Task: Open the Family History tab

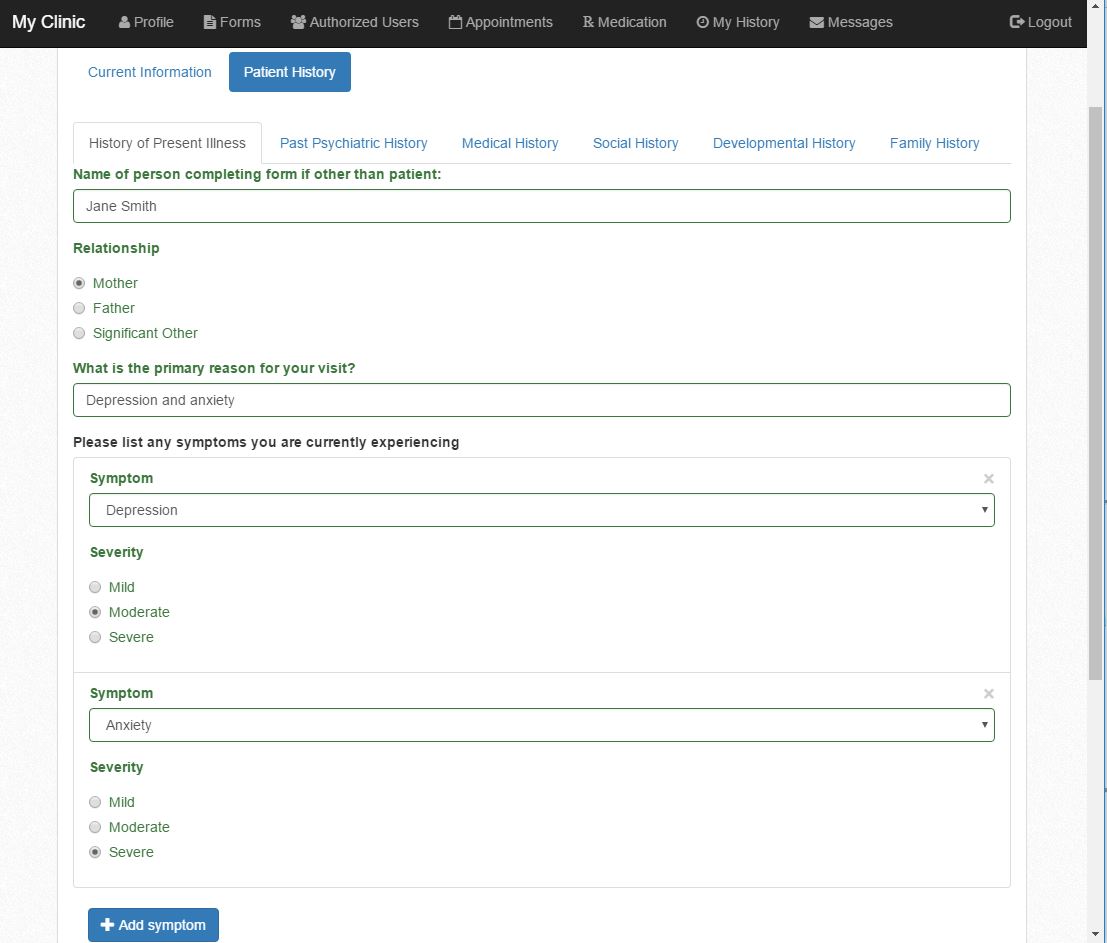Action: [933, 143]
